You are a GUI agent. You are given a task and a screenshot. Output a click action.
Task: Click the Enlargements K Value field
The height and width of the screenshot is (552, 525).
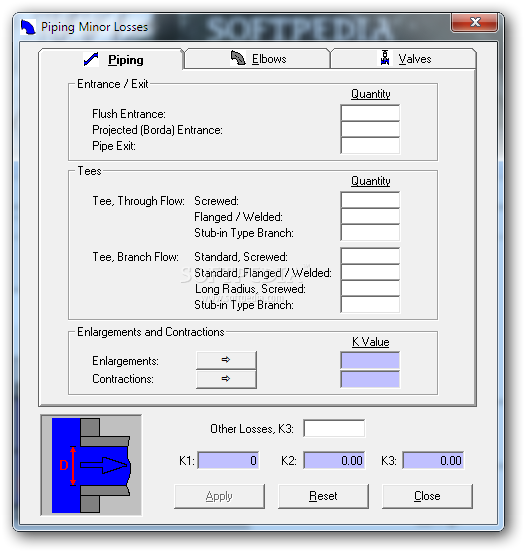pos(370,360)
